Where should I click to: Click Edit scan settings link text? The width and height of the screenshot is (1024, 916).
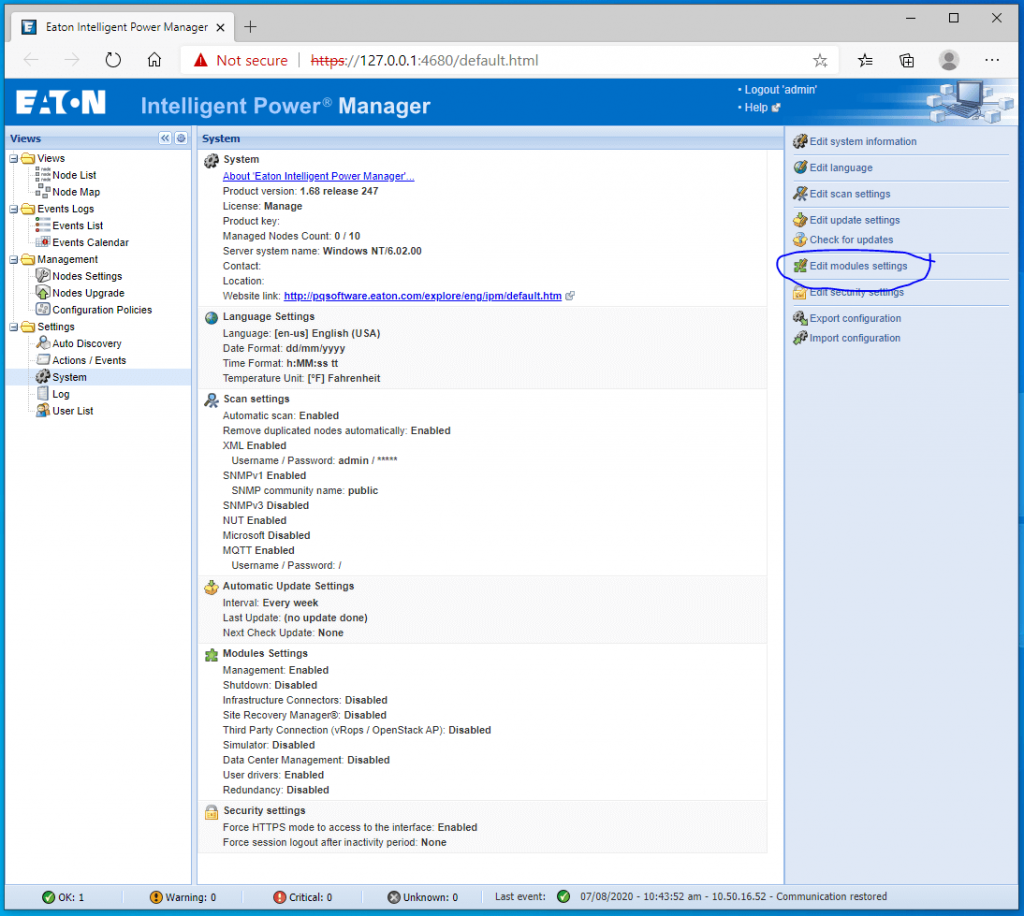click(850, 194)
